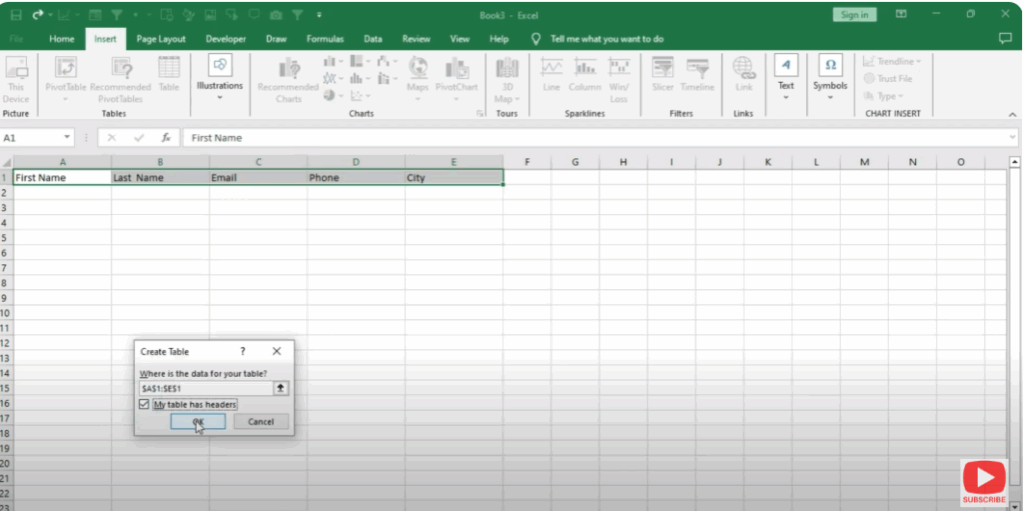This screenshot has width=1024, height=511.
Task: Switch to the Home tab
Action: pos(61,39)
